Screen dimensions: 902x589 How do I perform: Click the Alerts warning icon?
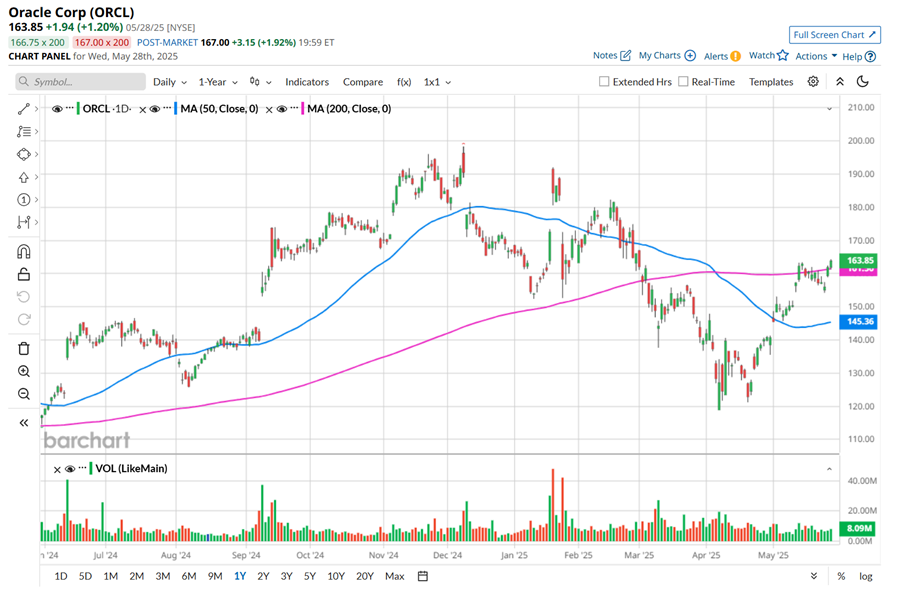tap(736, 56)
